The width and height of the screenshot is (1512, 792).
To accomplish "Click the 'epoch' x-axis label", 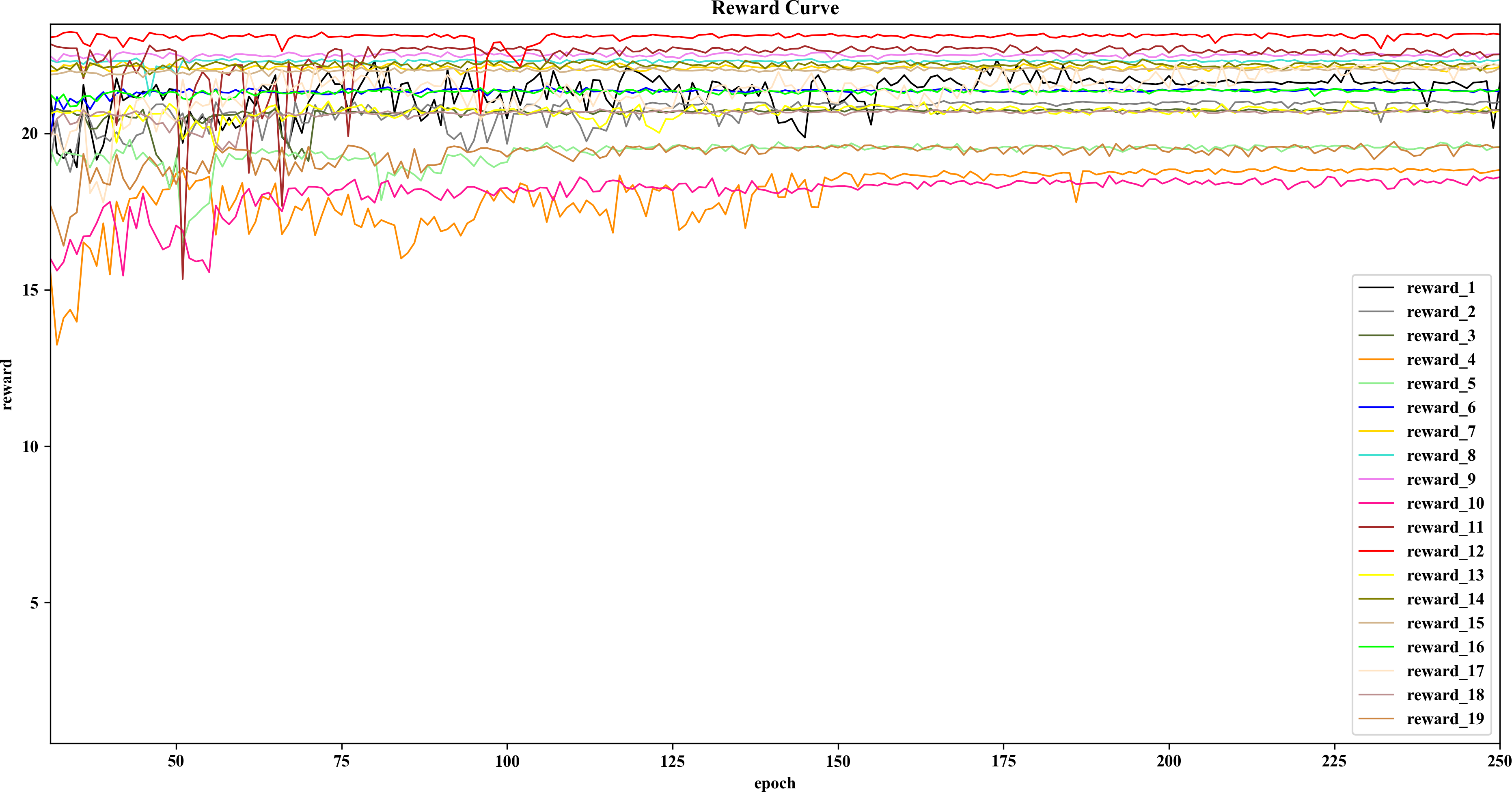I will tap(775, 783).
